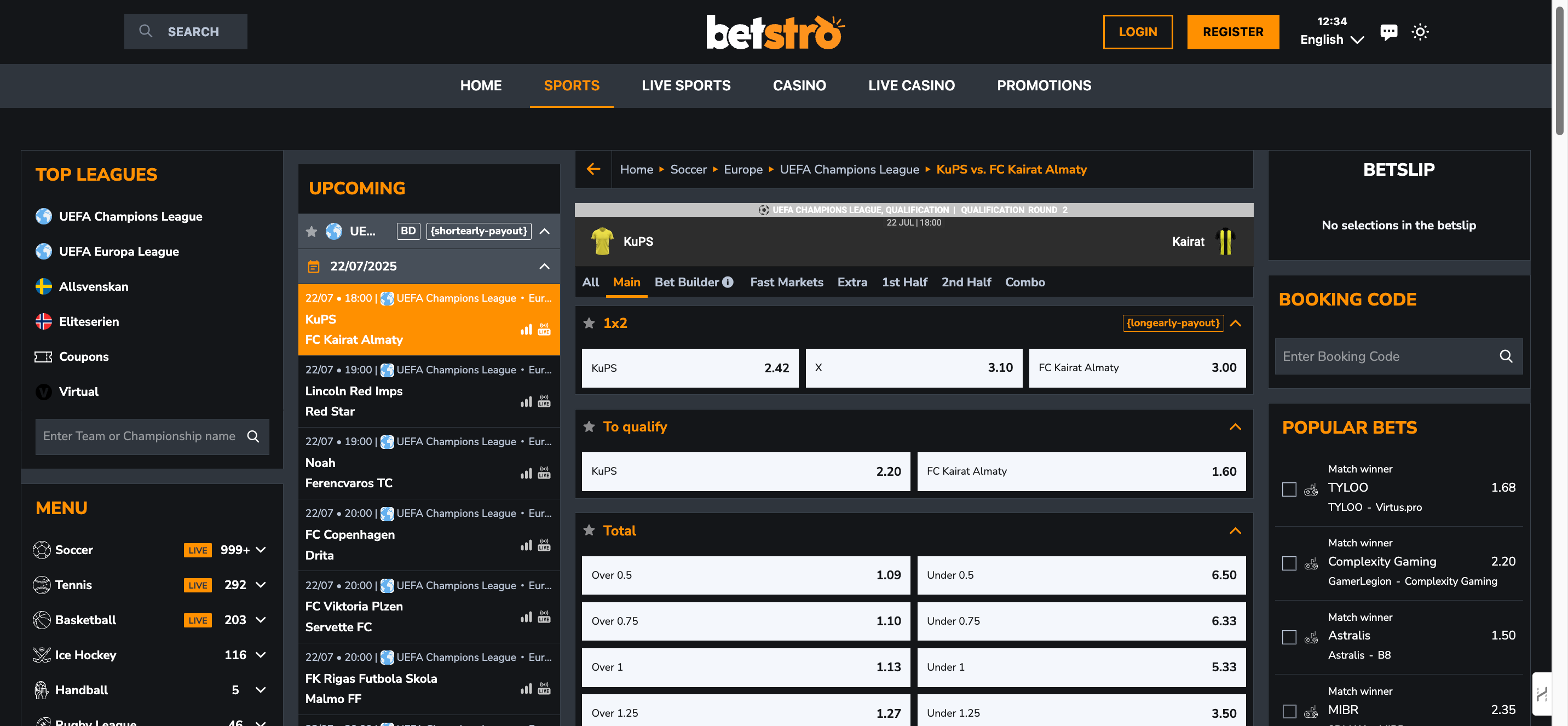1568x726 pixels.
Task: Collapse the 22/07/2025 date group
Action: [544, 267]
